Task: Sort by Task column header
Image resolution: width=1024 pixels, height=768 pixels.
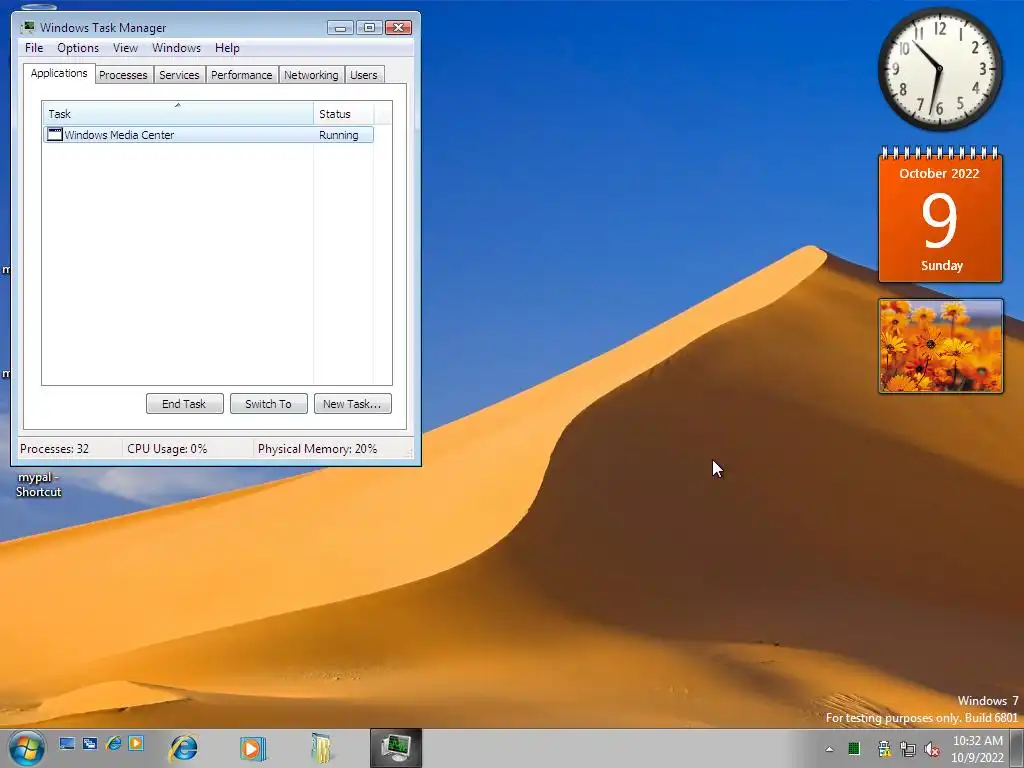Action: point(178,114)
